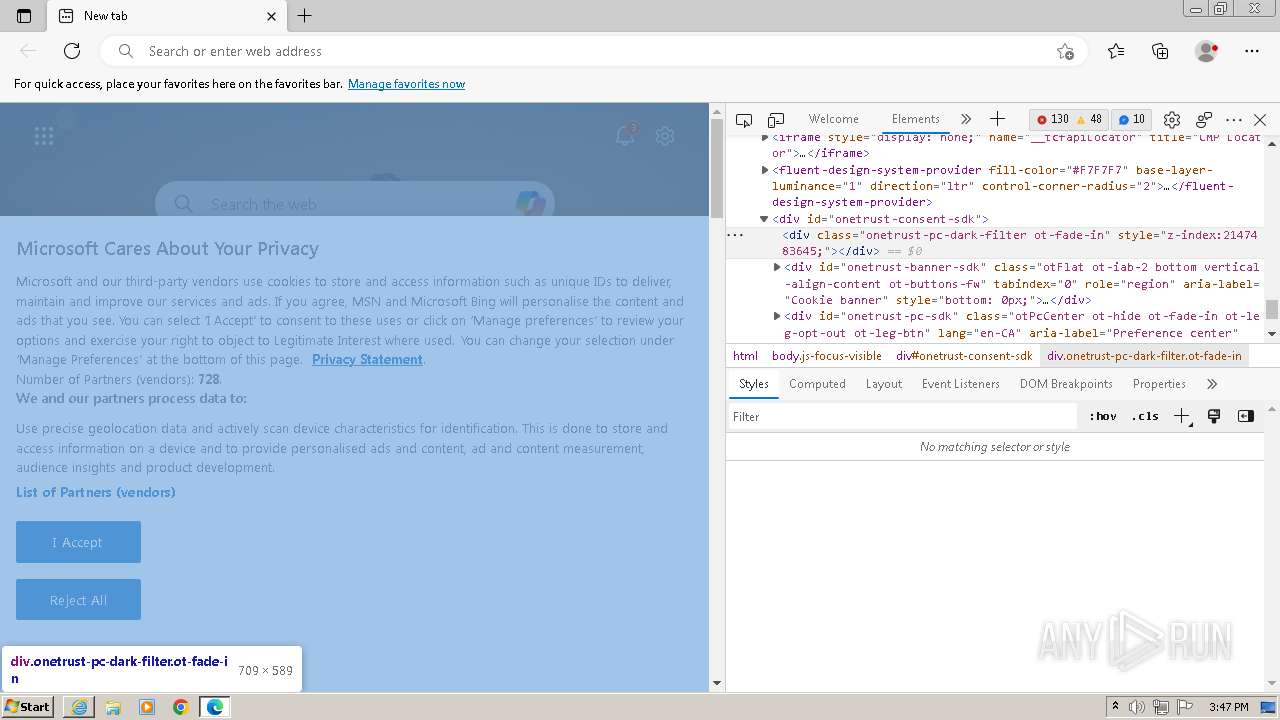The width and height of the screenshot is (1280, 720).
Task: Open File Explorer from taskbar
Action: click(113, 707)
